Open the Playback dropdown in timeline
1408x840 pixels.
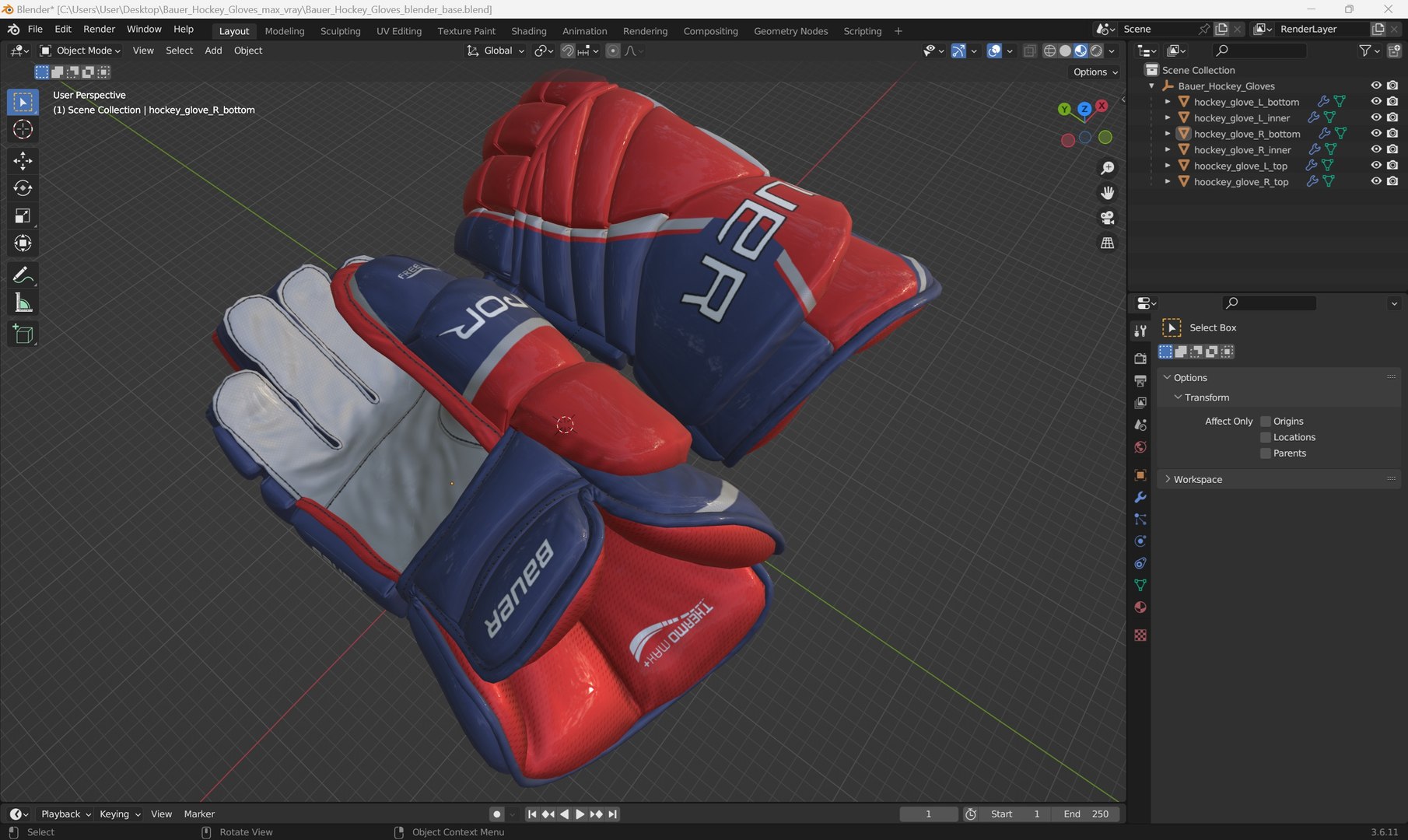click(x=66, y=814)
